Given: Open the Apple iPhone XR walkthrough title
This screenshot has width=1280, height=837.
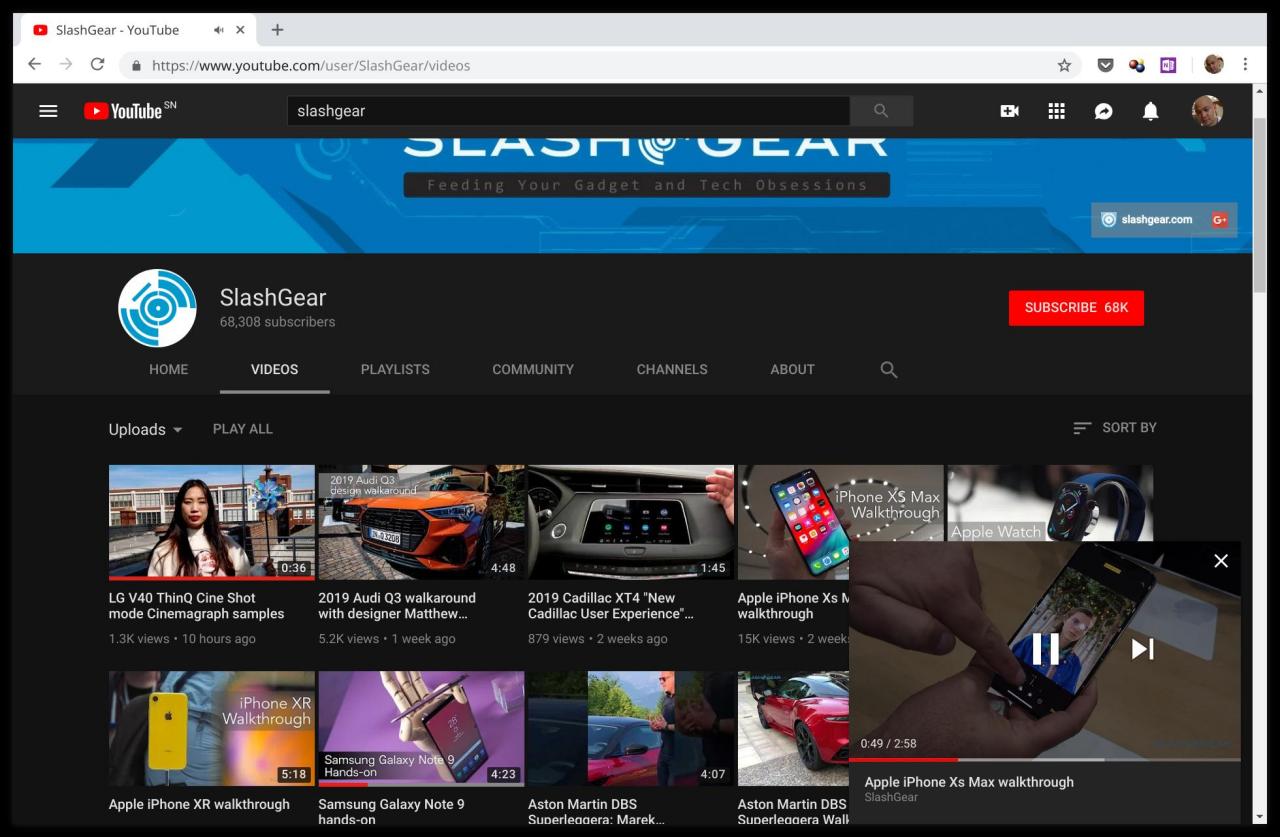Looking at the screenshot, I should pos(199,804).
